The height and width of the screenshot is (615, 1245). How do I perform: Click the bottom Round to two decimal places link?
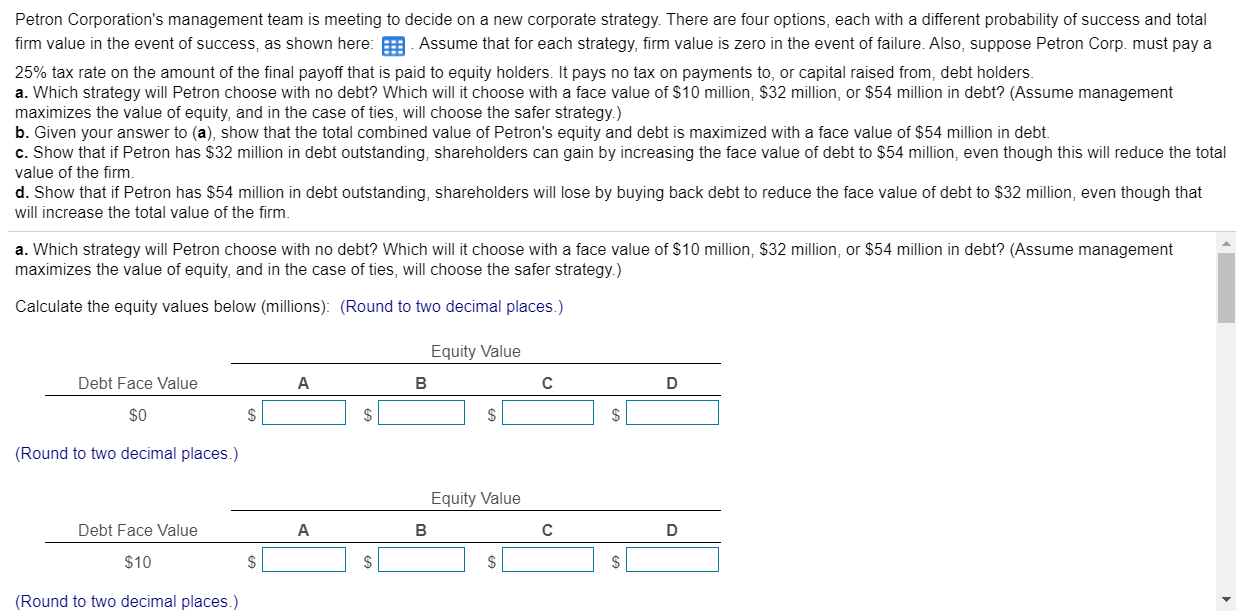pos(125,601)
